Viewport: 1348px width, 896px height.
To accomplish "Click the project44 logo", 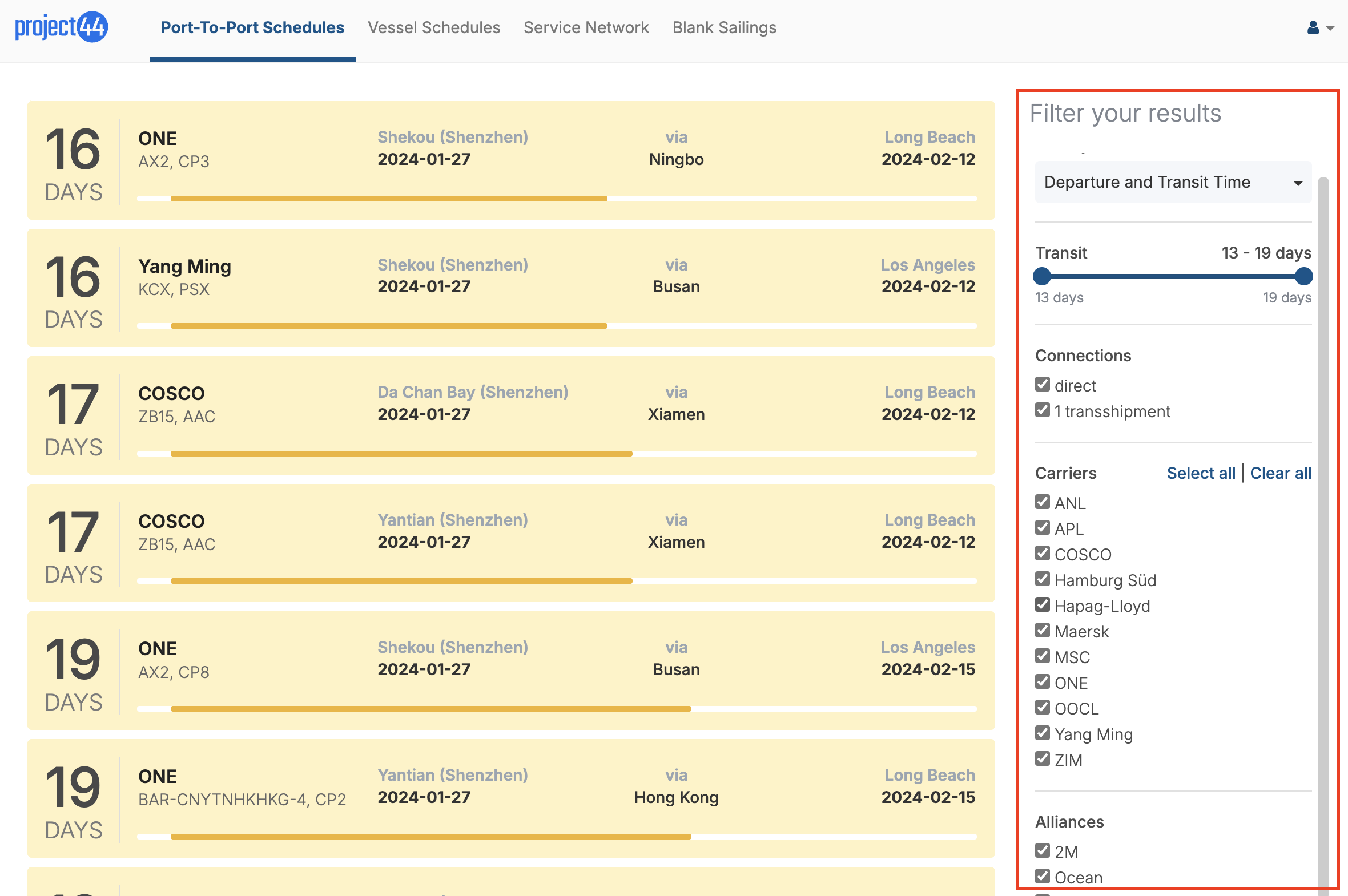I will [61, 27].
